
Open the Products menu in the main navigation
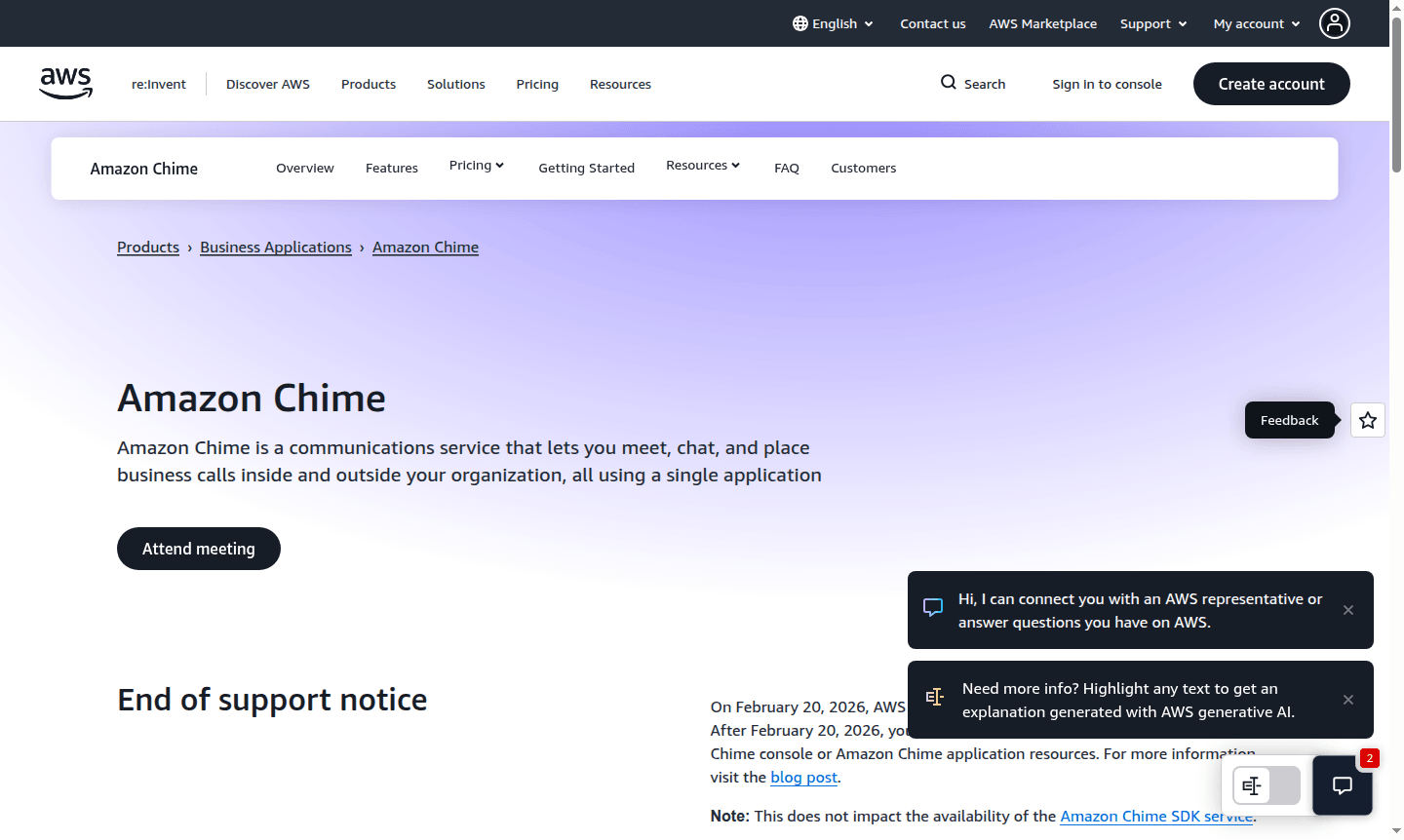(369, 84)
